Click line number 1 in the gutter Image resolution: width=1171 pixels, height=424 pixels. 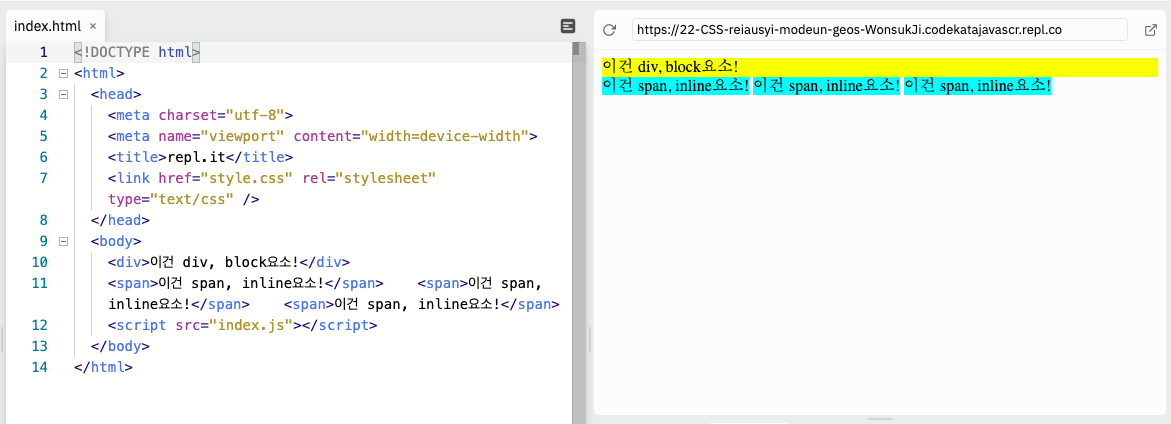pyautogui.click(x=43, y=52)
